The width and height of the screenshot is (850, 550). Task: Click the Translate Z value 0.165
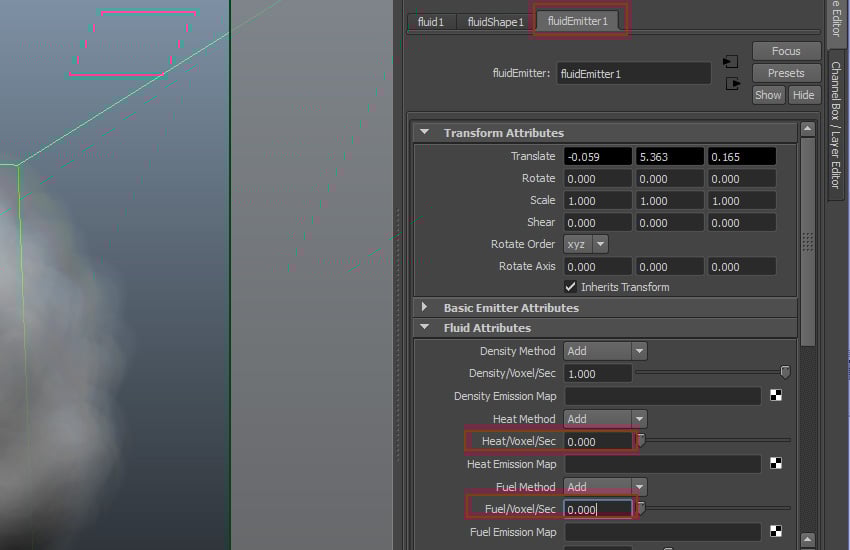coord(742,157)
